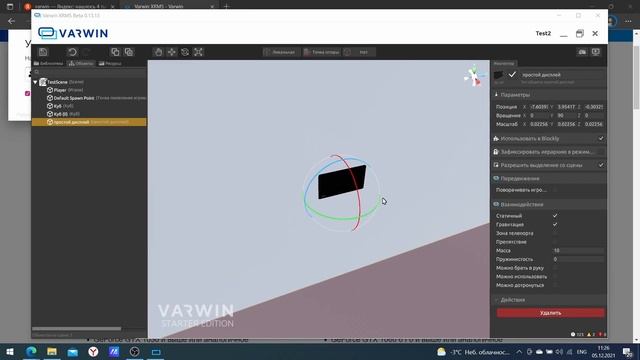Screen dimensions: 640x360
Task: Click the object thumbnail in the inspector
Action: pyautogui.click(x=498, y=75)
